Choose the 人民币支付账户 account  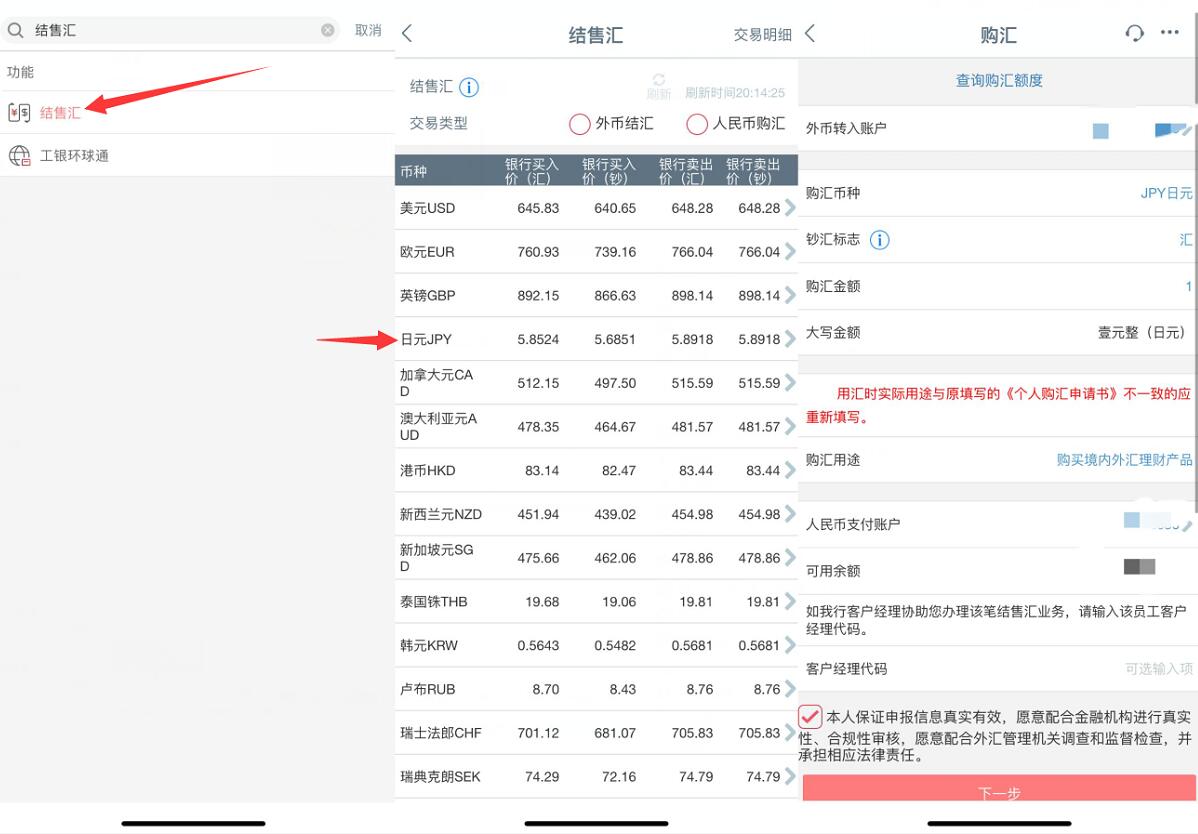[998, 524]
